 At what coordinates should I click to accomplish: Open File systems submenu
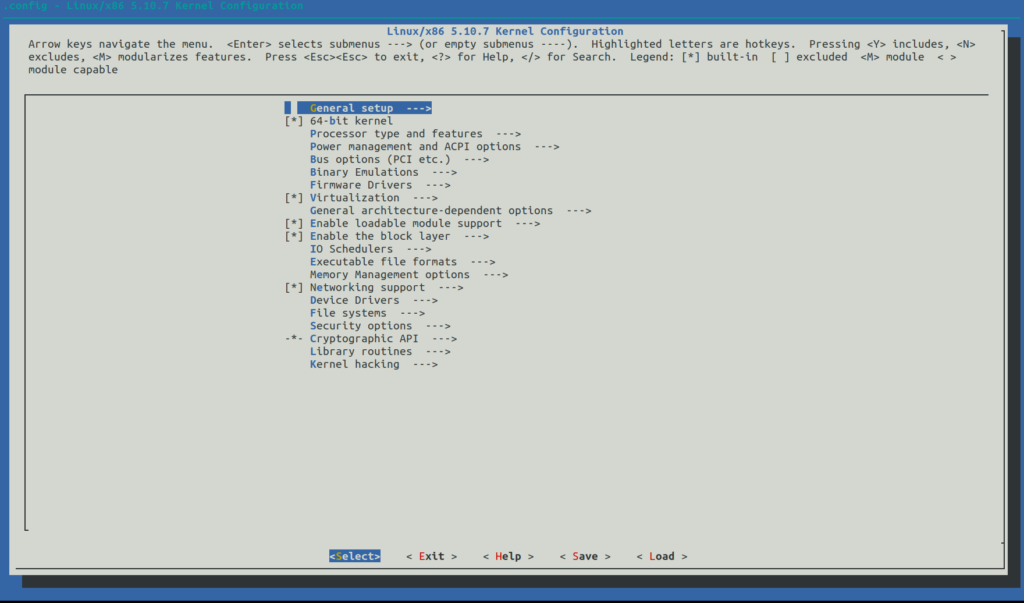(367, 313)
